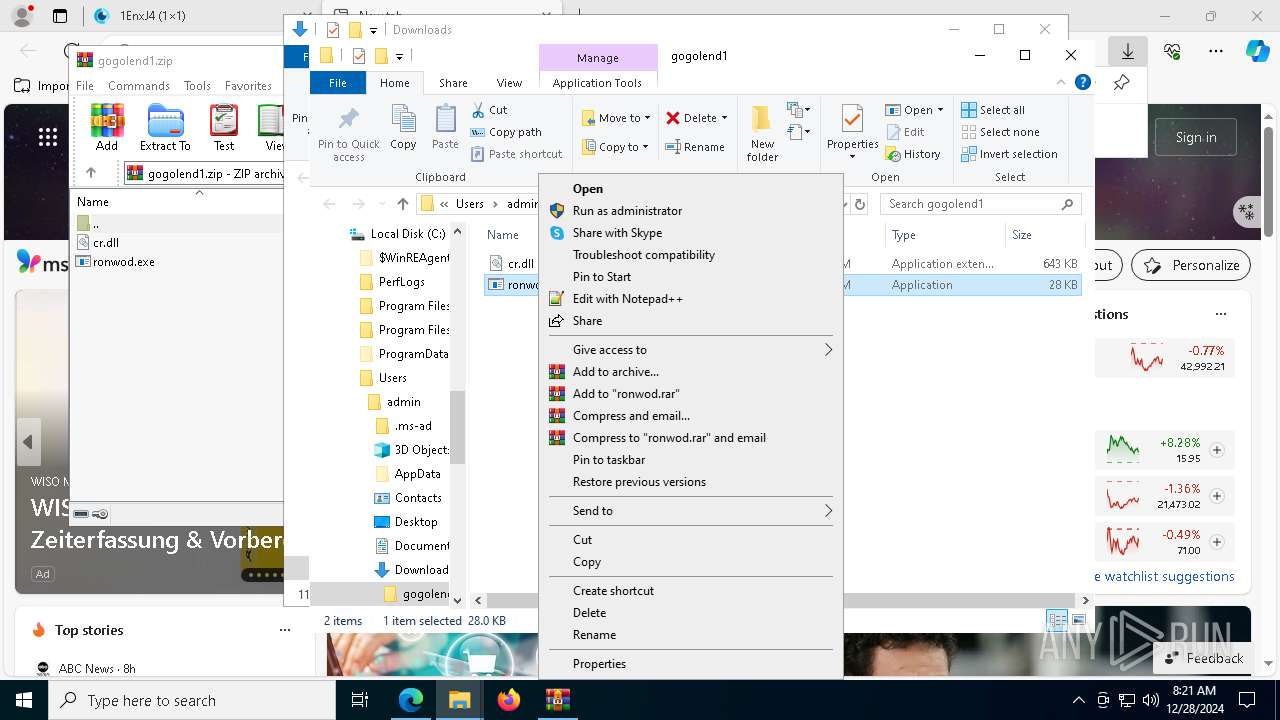Open the WinRAR Commands menu

(139, 86)
